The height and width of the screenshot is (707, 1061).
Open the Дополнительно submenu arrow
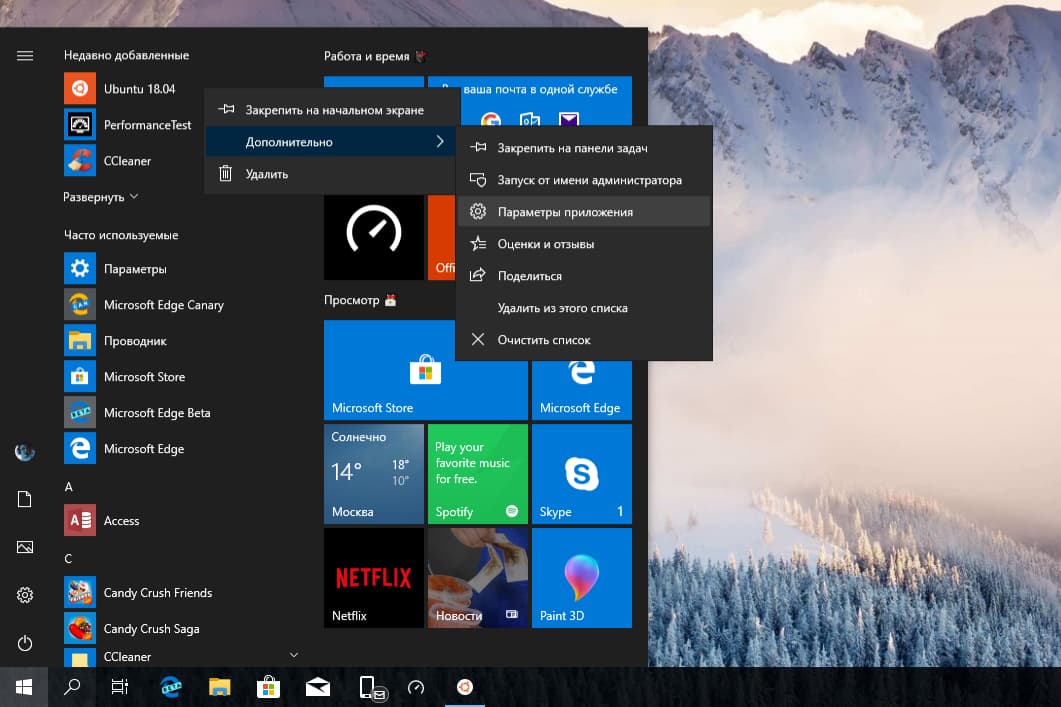440,142
